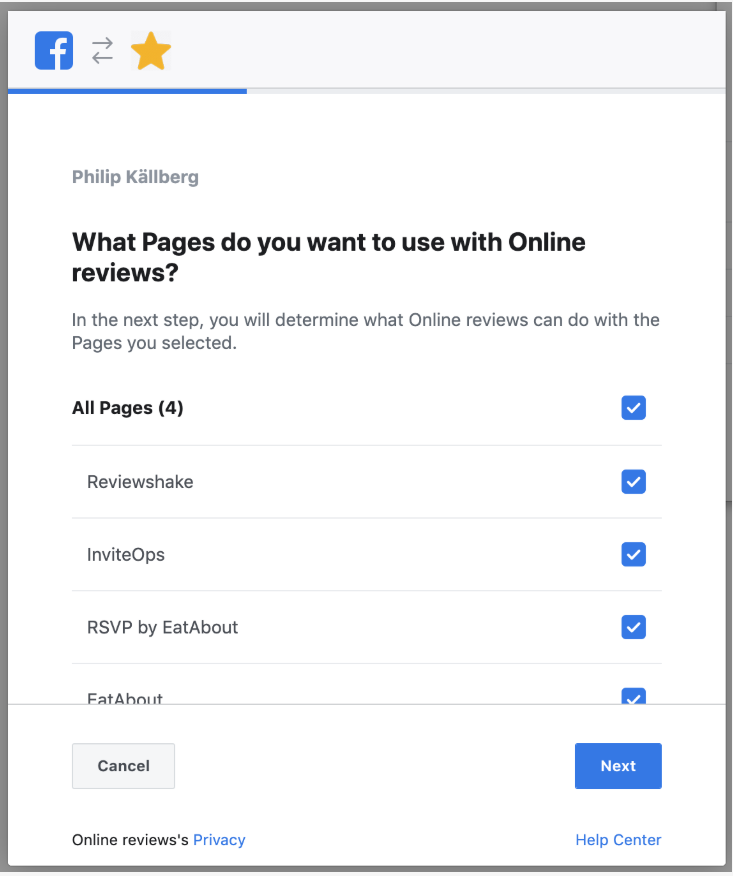Click the blue setup progress bar
The image size is (733, 876).
(x=127, y=91)
